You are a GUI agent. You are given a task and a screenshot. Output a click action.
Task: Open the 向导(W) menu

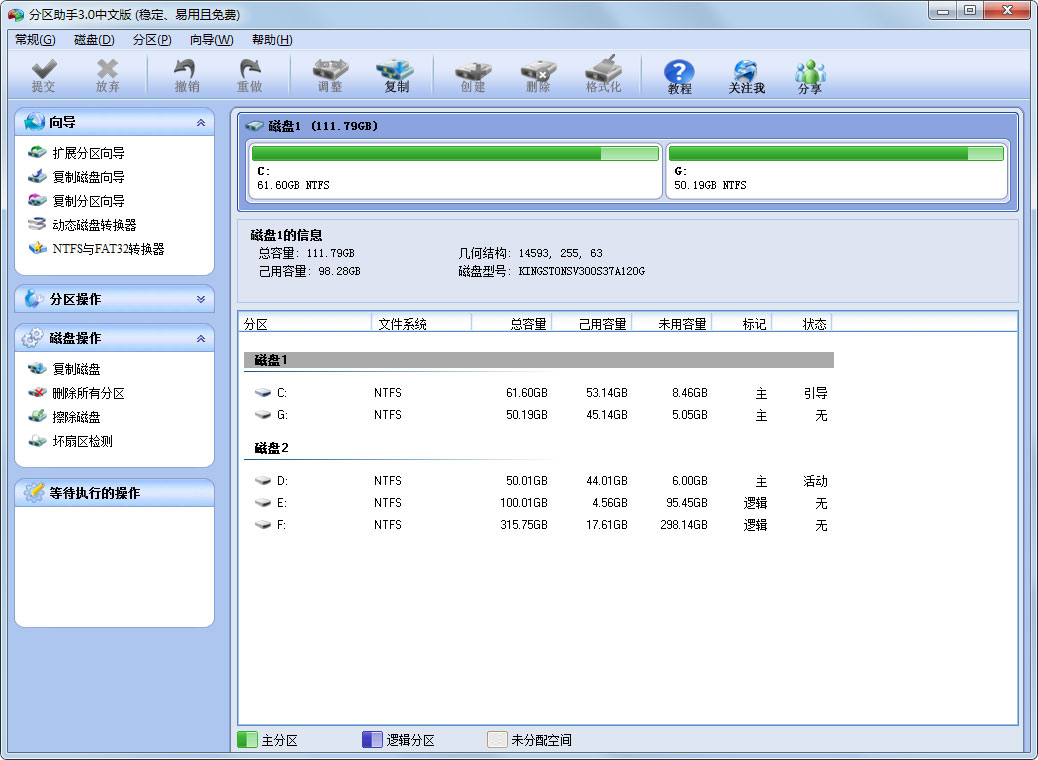pyautogui.click(x=211, y=40)
